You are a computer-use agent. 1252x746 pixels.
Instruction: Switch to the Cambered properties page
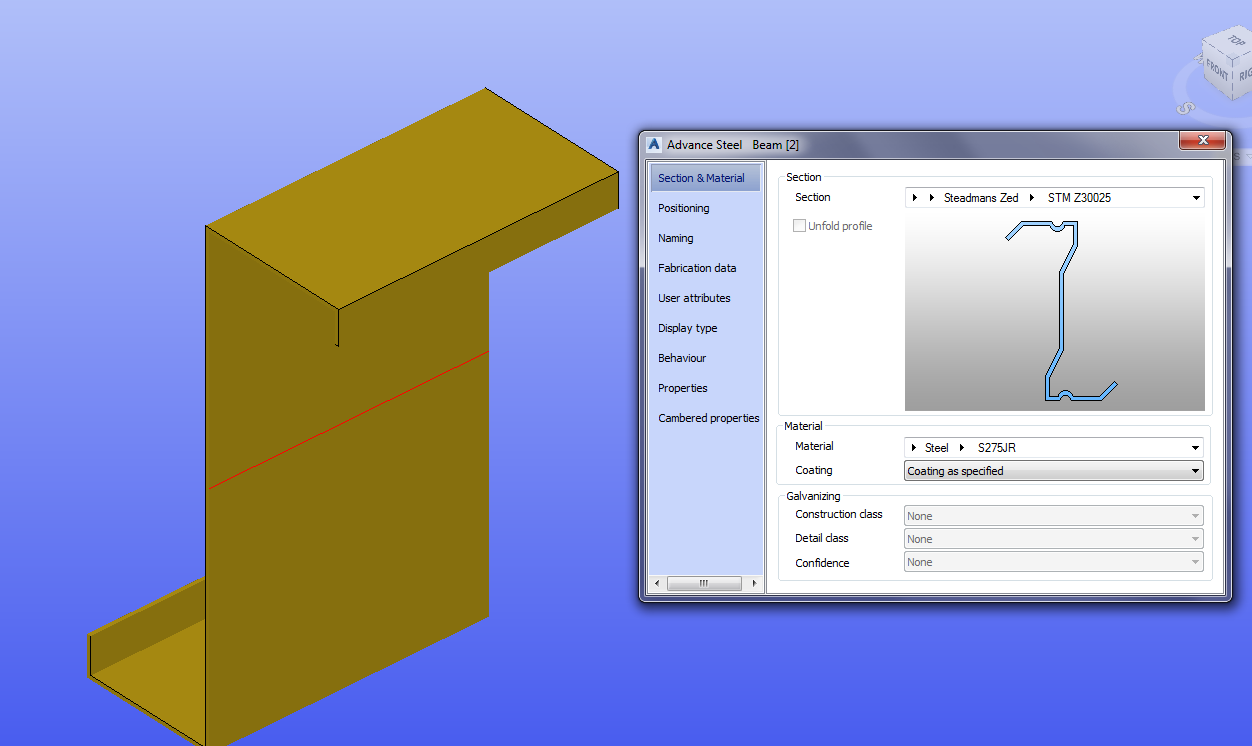(708, 418)
